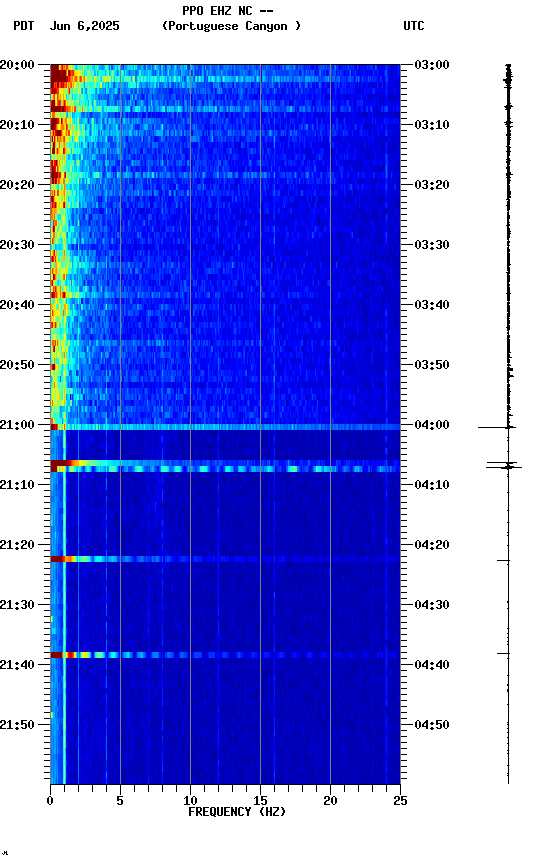Click the seismogram spike at 04:00 UTC

pos(497,427)
